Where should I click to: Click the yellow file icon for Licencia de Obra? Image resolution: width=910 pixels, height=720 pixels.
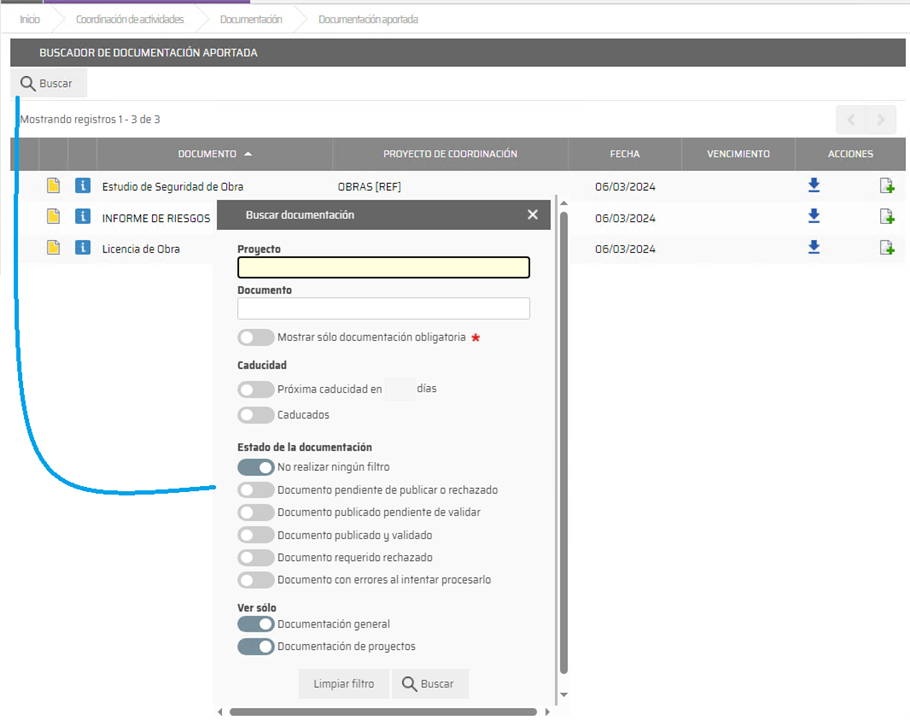pos(54,248)
